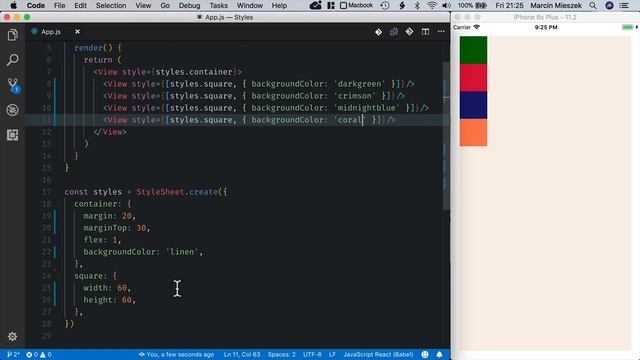
Task: Open the Edit menu
Action: pos(80,5)
